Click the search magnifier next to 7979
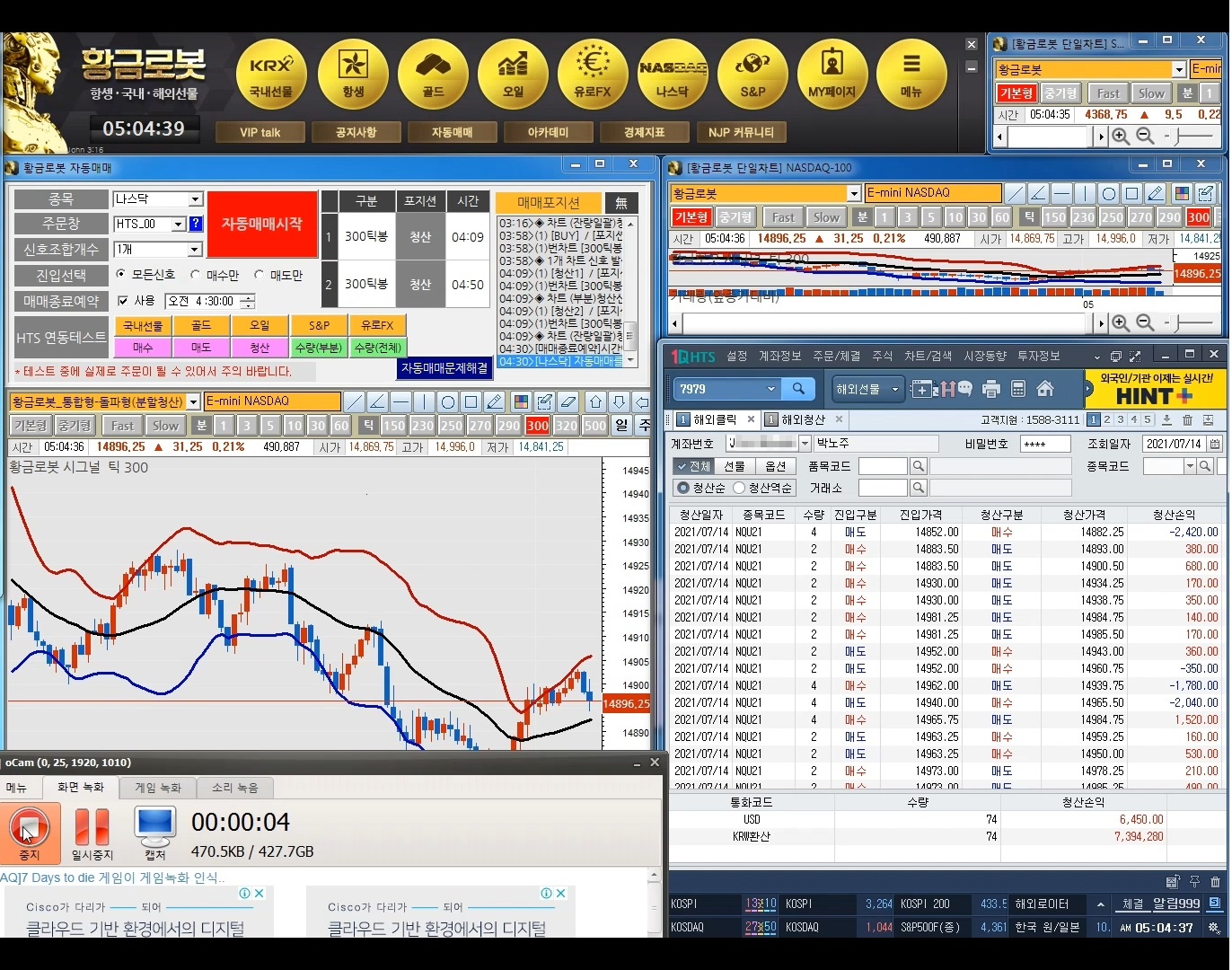The width and height of the screenshot is (1232, 970). tap(798, 389)
